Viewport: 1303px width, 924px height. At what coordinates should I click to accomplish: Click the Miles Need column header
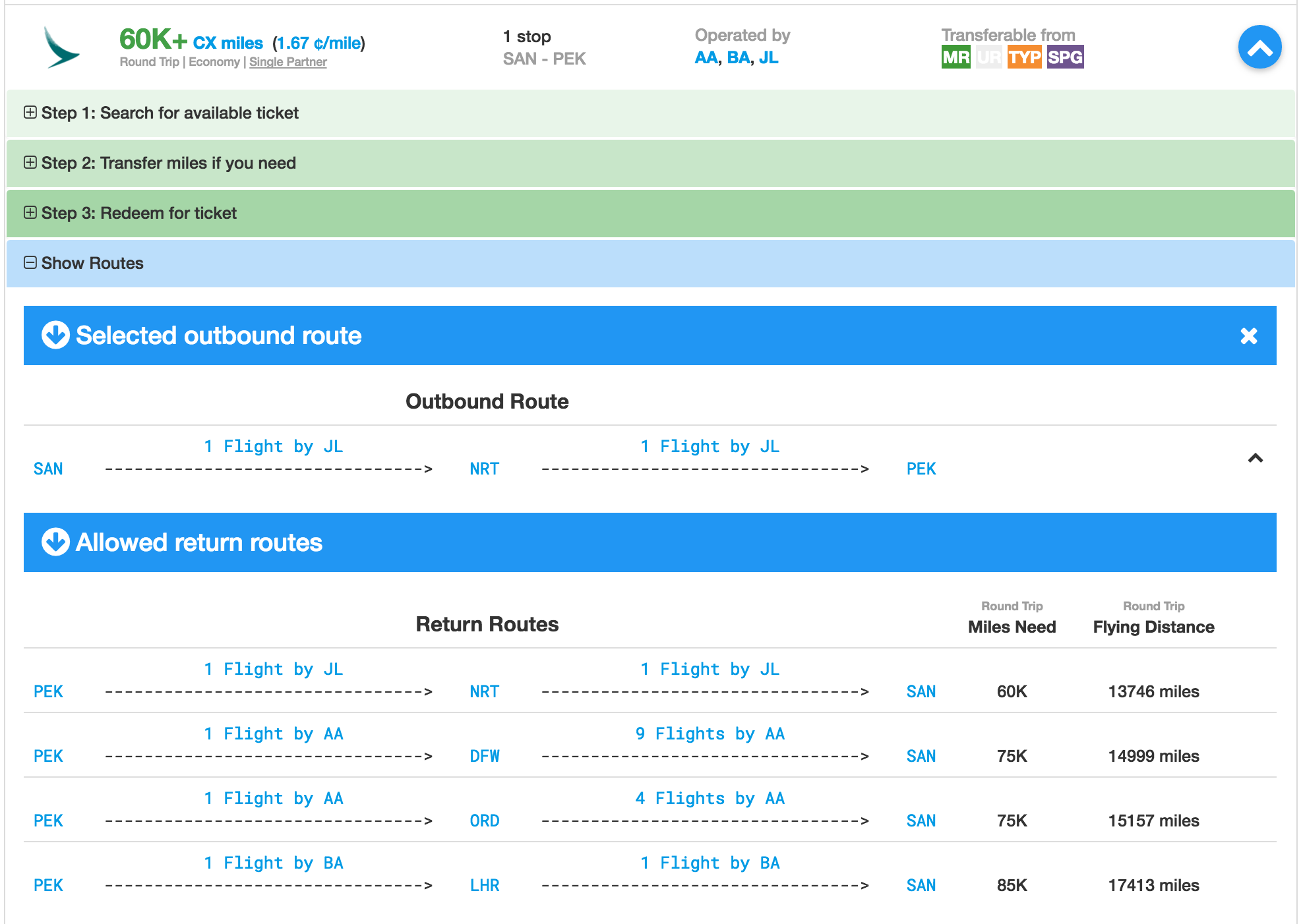click(x=1012, y=627)
